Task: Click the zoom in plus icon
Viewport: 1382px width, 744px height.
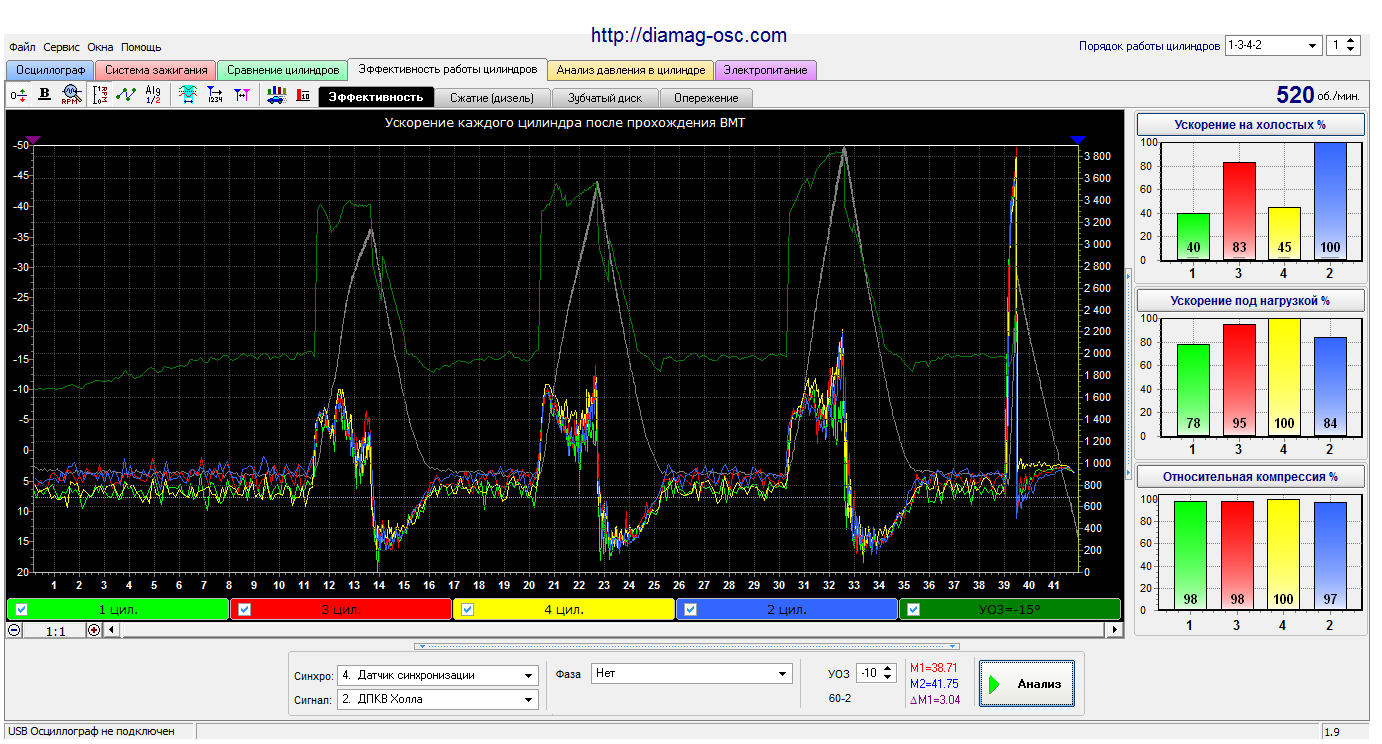Action: (94, 630)
